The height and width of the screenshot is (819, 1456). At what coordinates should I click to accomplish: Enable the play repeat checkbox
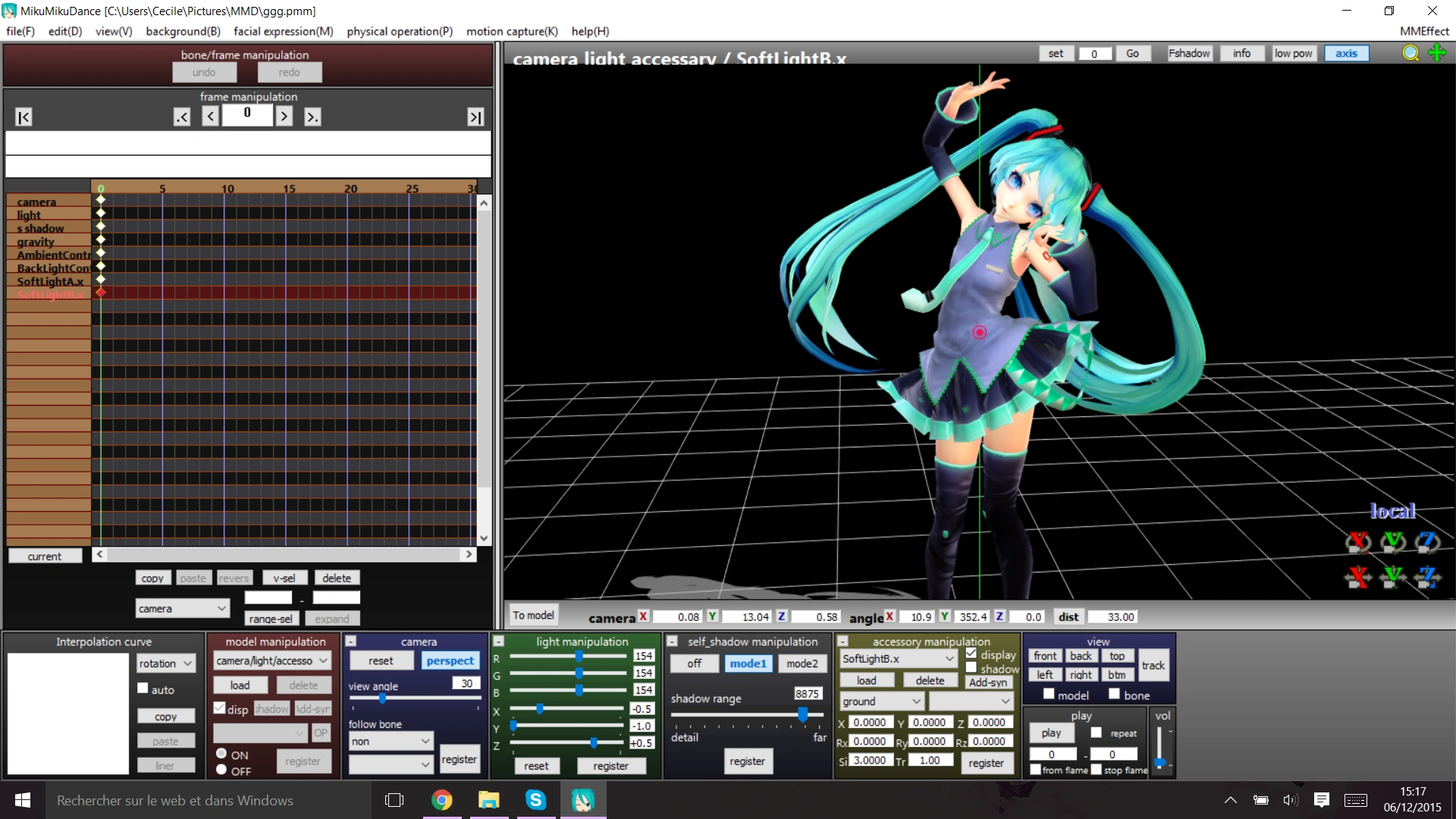(1097, 733)
